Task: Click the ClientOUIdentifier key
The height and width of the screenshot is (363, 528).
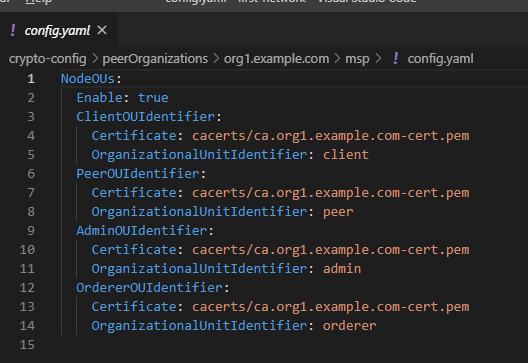Action: pyautogui.click(x=145, y=117)
